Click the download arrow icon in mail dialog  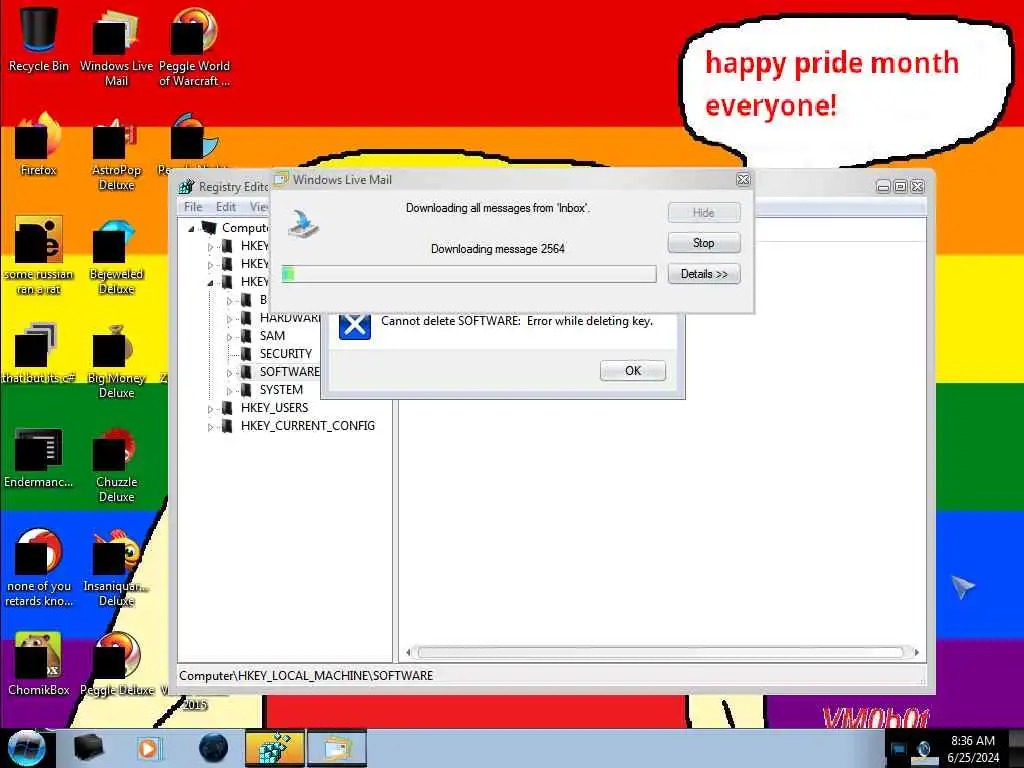(x=304, y=224)
